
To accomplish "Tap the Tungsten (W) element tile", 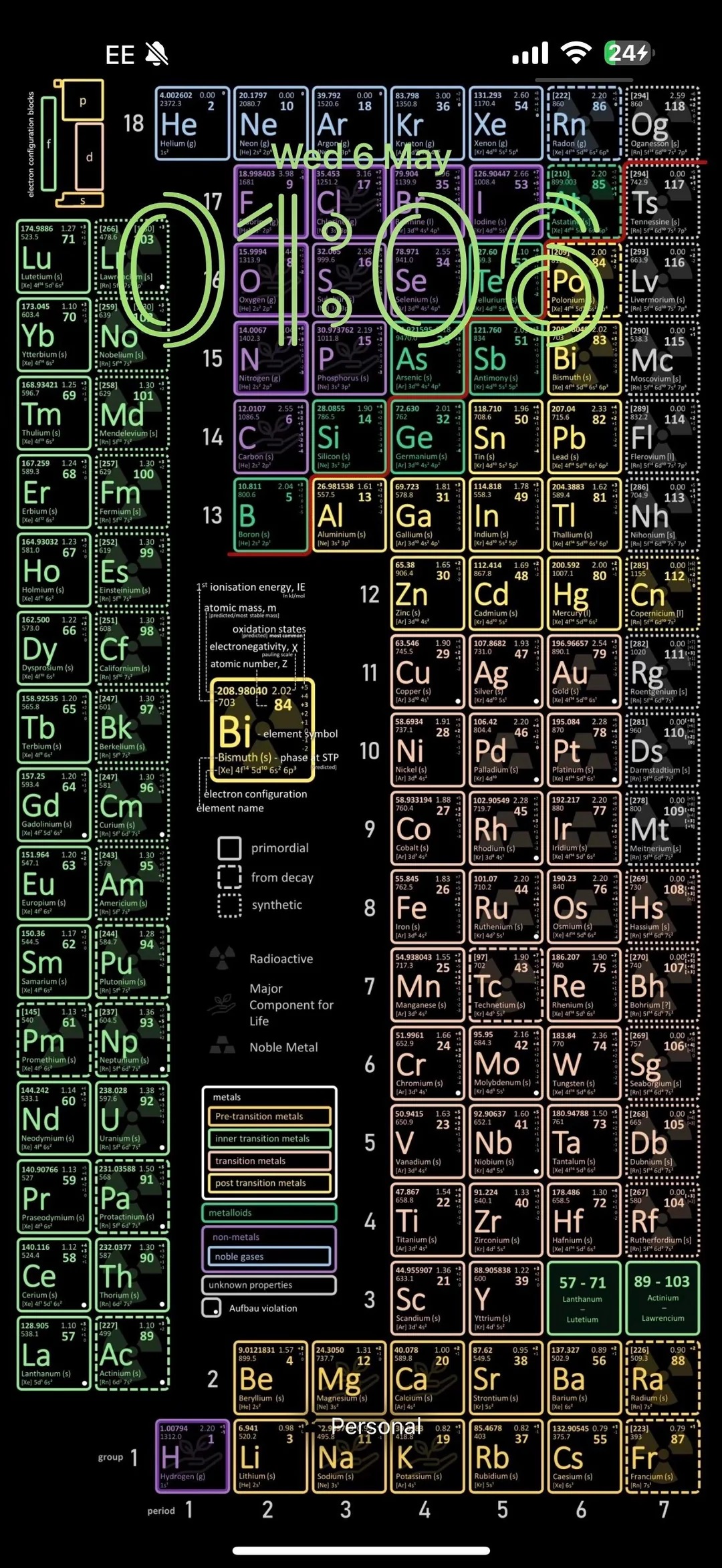I will coord(584,1063).
